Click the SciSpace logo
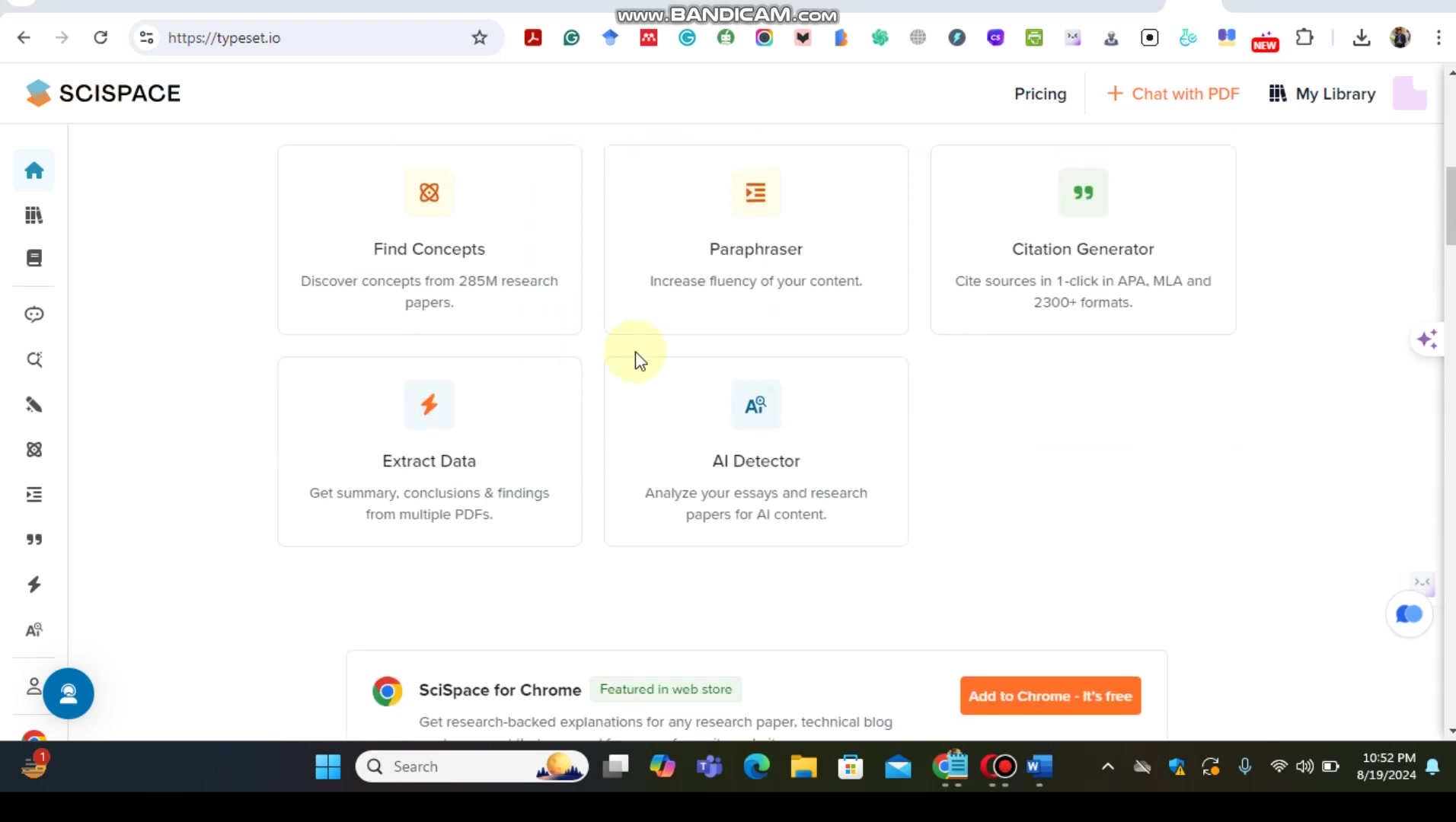This screenshot has height=822, width=1456. 103,93
